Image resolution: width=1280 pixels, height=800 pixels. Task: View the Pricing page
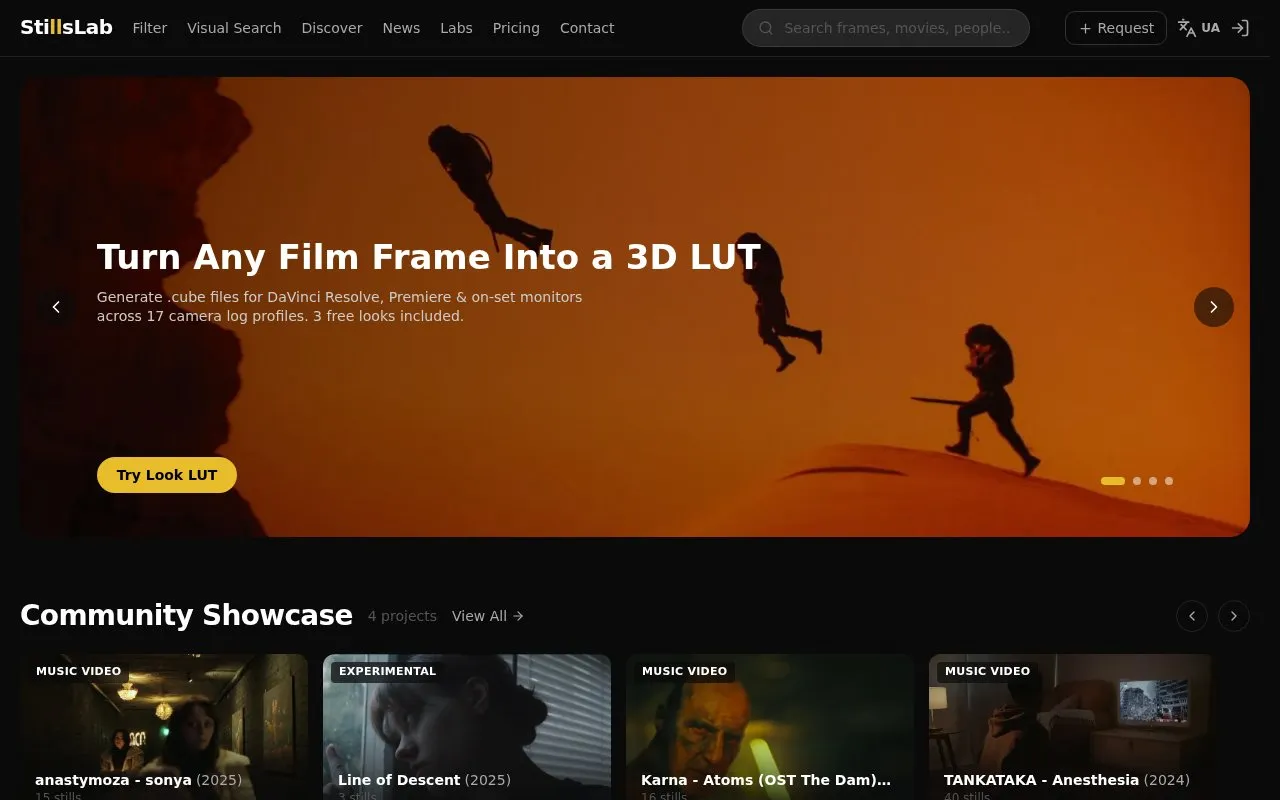516,28
